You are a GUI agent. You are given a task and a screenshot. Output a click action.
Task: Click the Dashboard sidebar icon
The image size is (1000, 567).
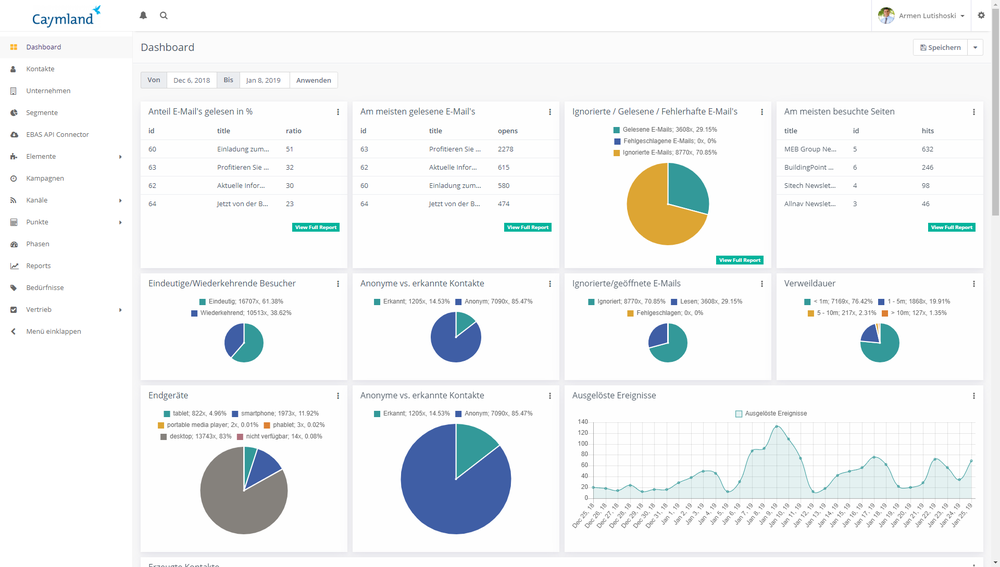click(x=13, y=47)
